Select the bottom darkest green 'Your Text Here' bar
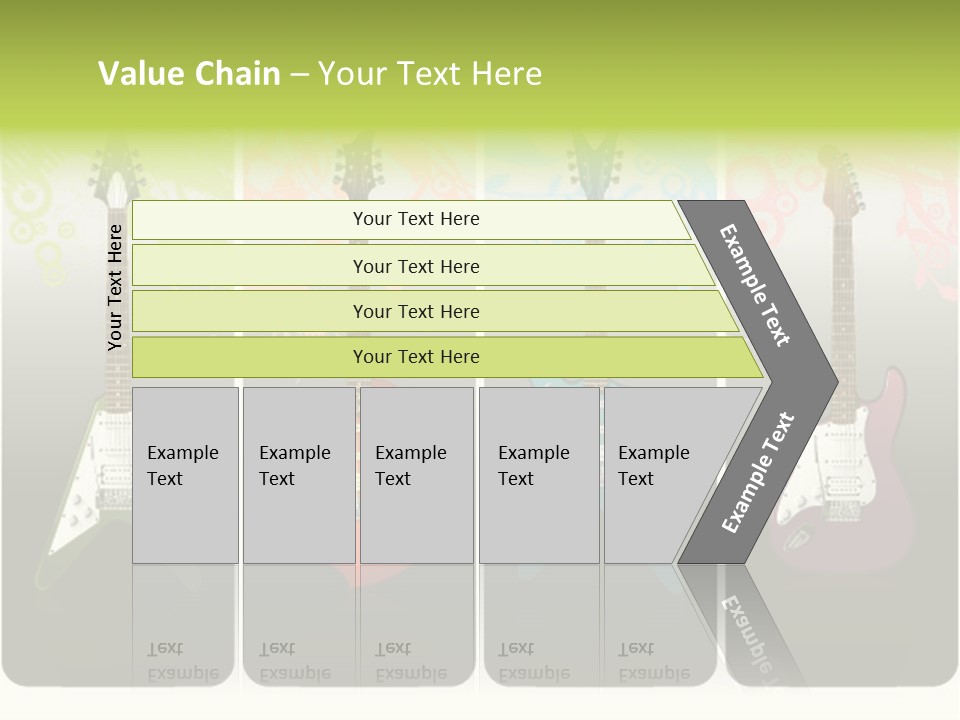Image resolution: width=960 pixels, height=720 pixels. tap(415, 357)
